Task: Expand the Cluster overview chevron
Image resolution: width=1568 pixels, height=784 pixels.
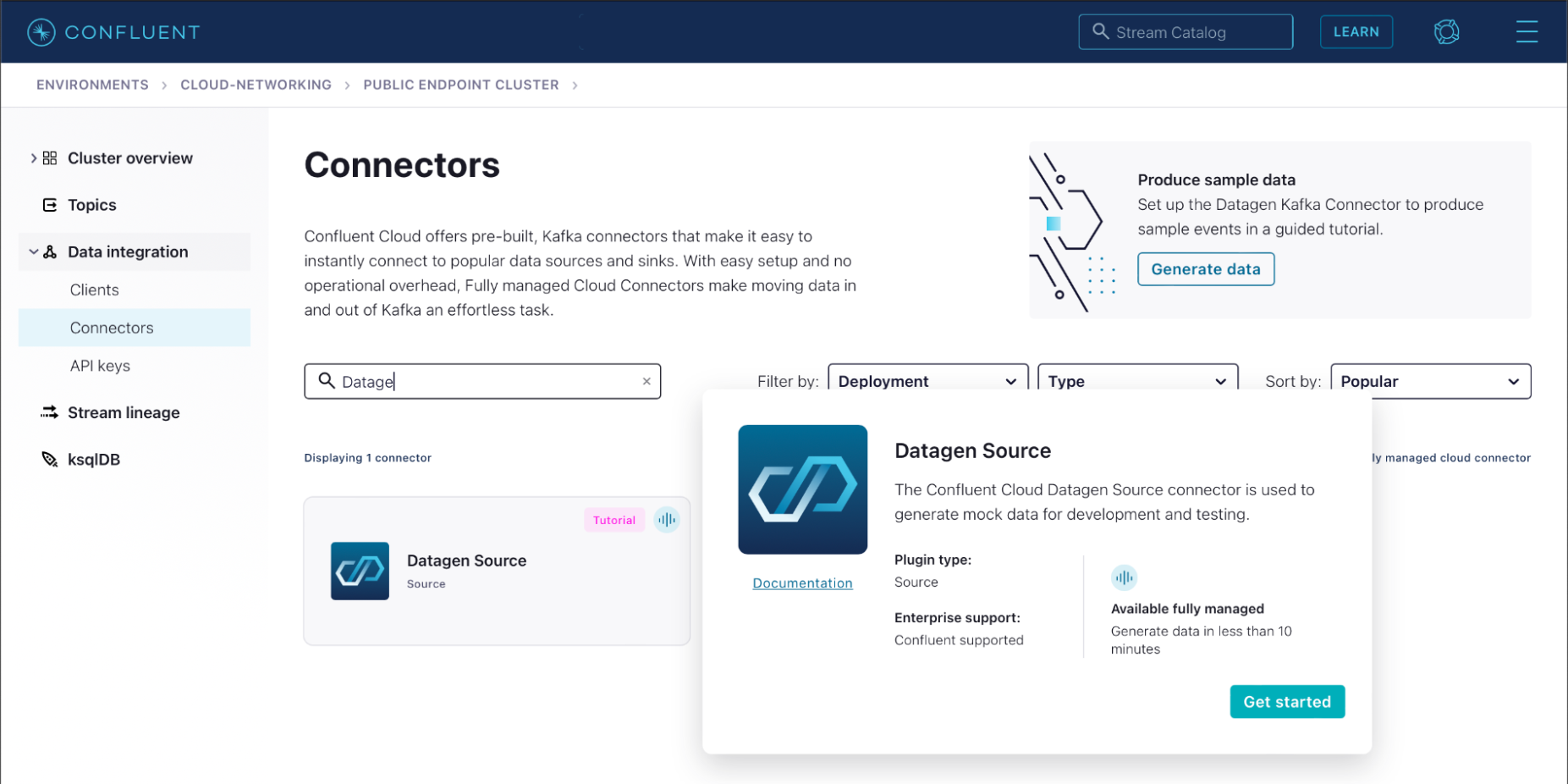Action: (x=33, y=158)
